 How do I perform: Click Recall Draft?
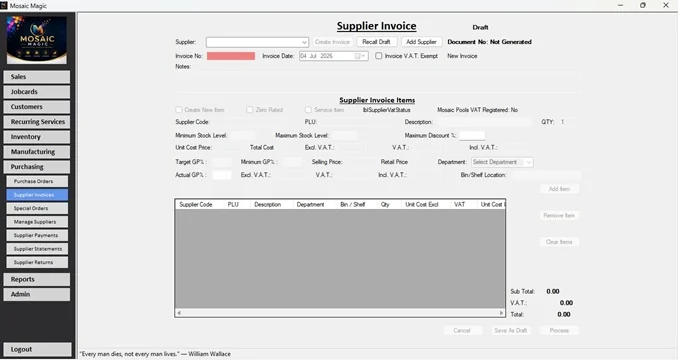[376, 42]
